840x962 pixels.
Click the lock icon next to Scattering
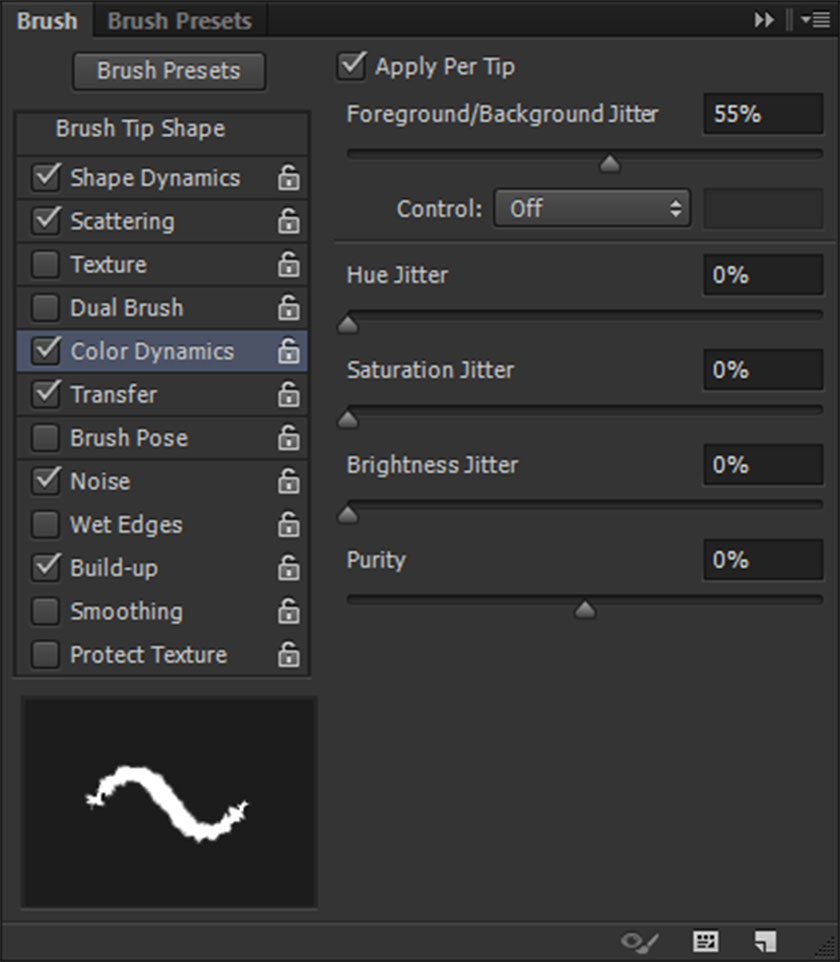pos(288,221)
